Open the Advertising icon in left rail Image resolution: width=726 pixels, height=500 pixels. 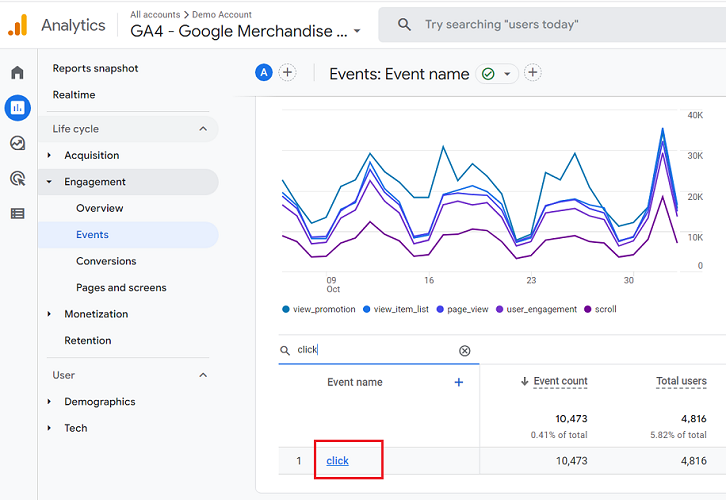click(17, 178)
